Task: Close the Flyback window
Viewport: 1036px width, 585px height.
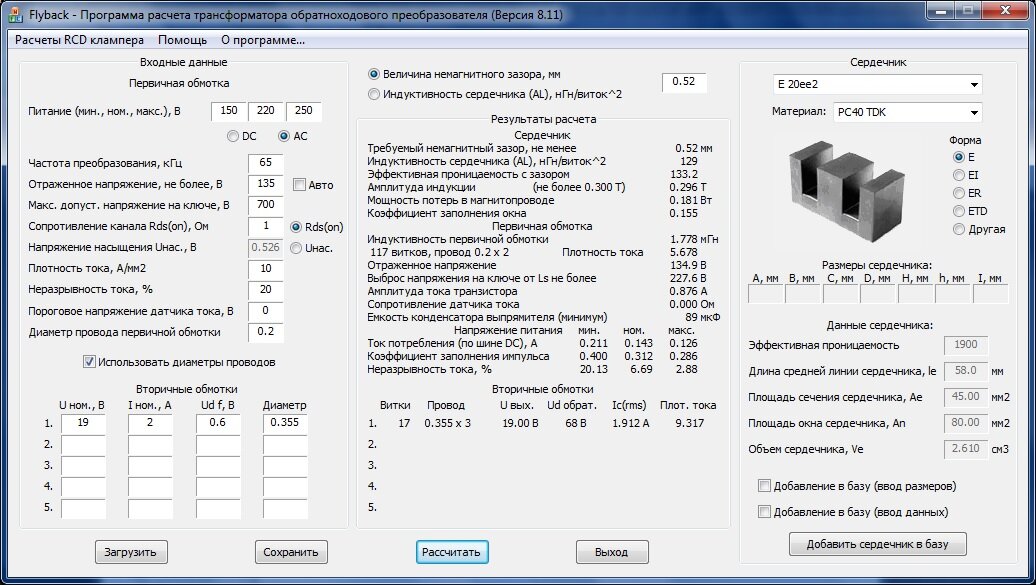Action: [x=1005, y=11]
